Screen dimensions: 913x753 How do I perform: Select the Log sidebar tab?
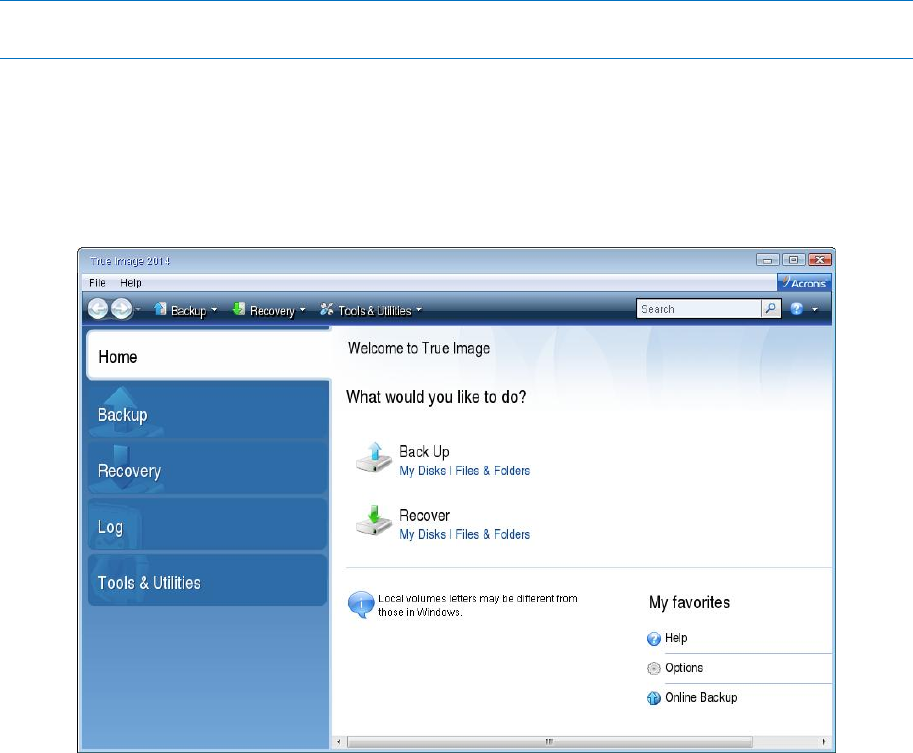pyautogui.click(x=208, y=525)
